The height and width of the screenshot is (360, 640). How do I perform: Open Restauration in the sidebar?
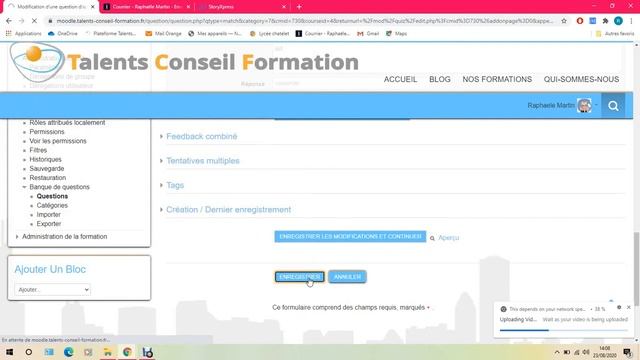tap(47, 178)
